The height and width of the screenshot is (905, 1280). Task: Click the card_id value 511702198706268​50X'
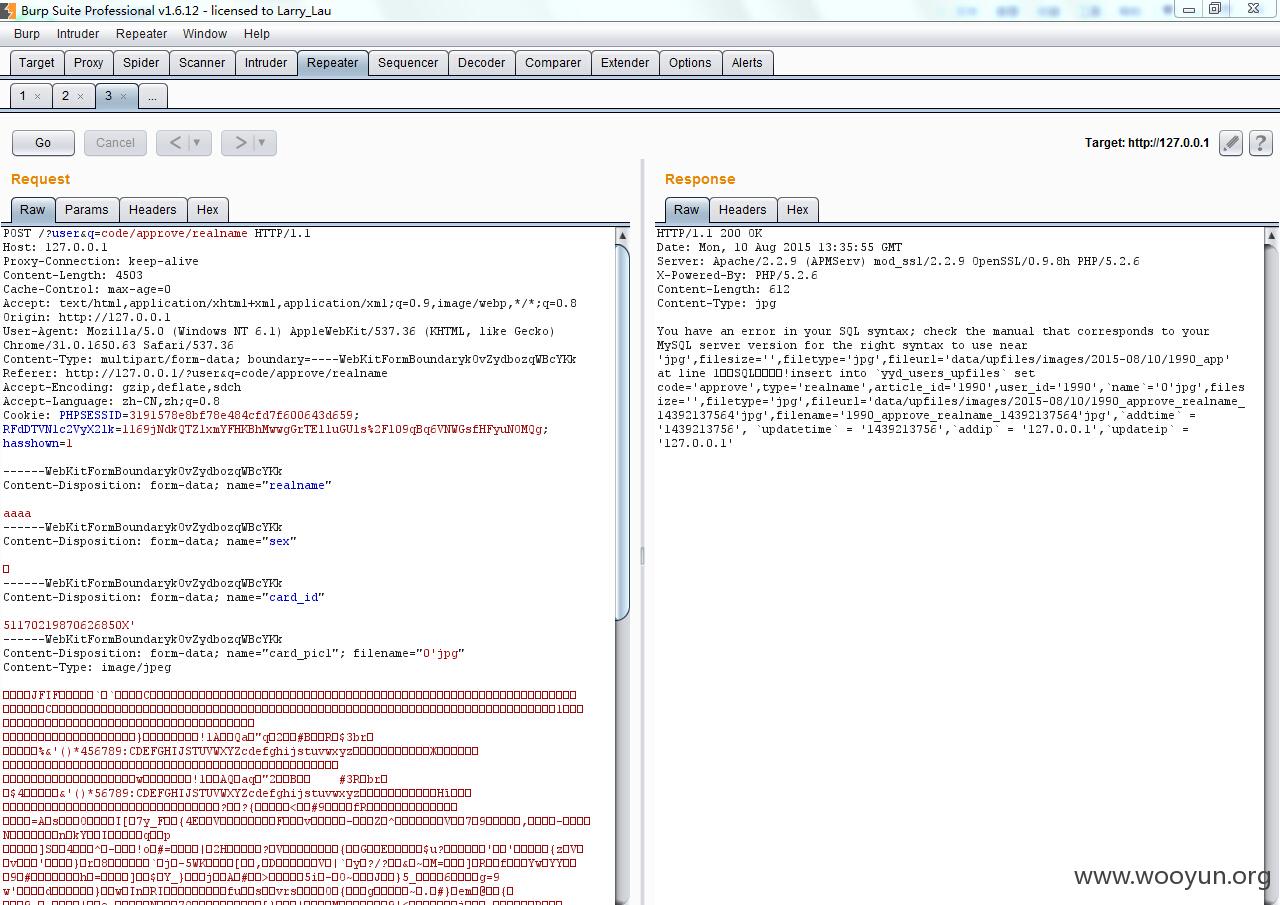click(69, 626)
